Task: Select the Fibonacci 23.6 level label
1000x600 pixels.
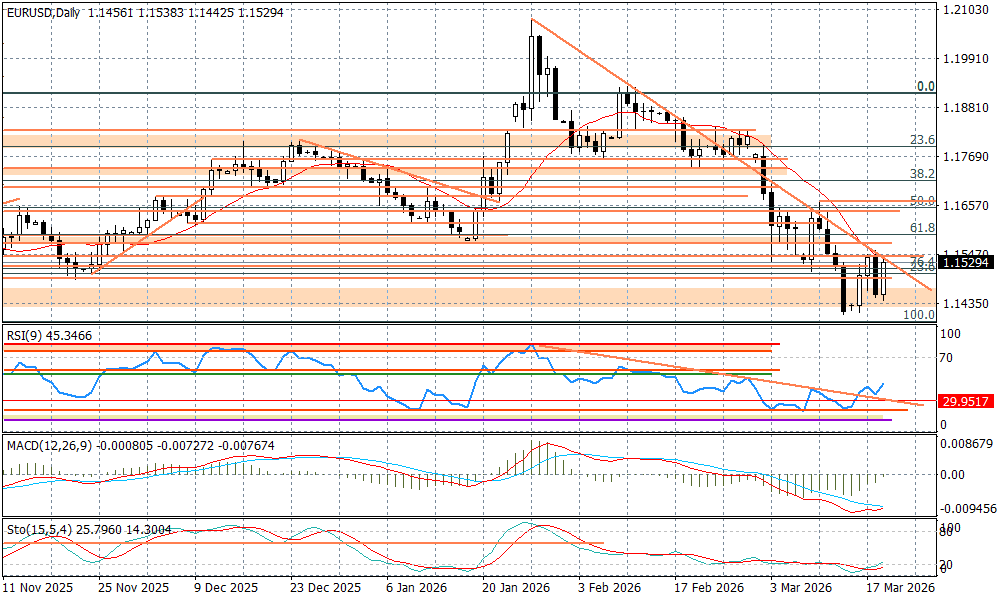Action: [921, 140]
